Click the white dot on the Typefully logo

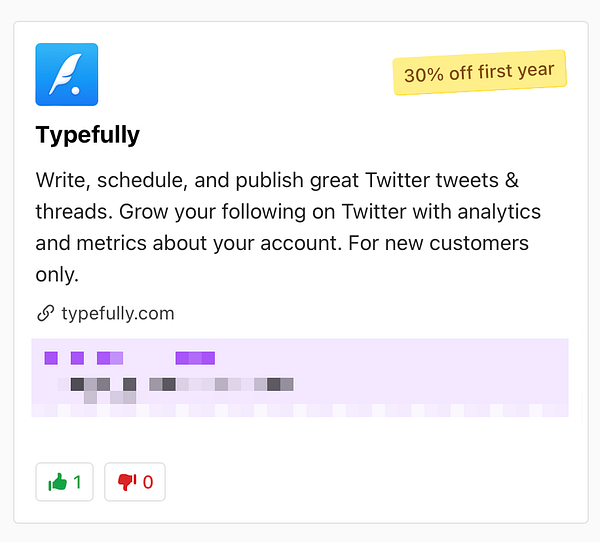tap(76, 90)
